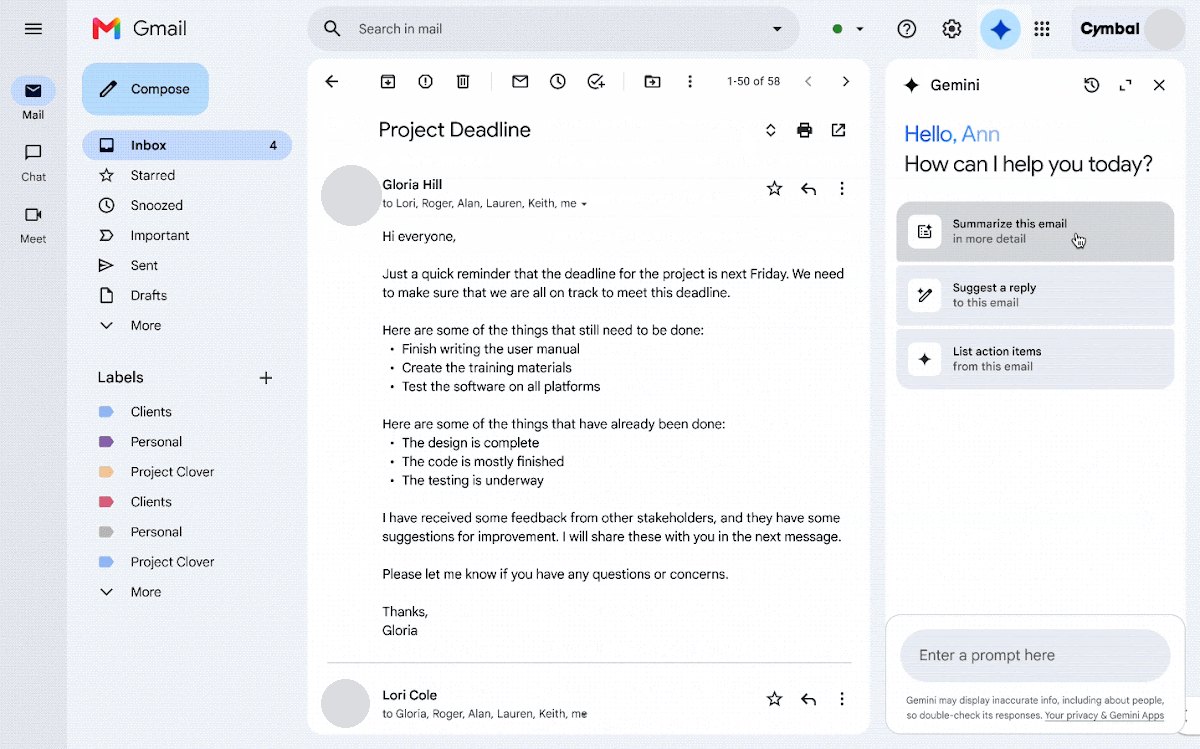This screenshot has width=1200, height=749.
Task: Snooze the conversation with clock icon
Action: coord(558,81)
